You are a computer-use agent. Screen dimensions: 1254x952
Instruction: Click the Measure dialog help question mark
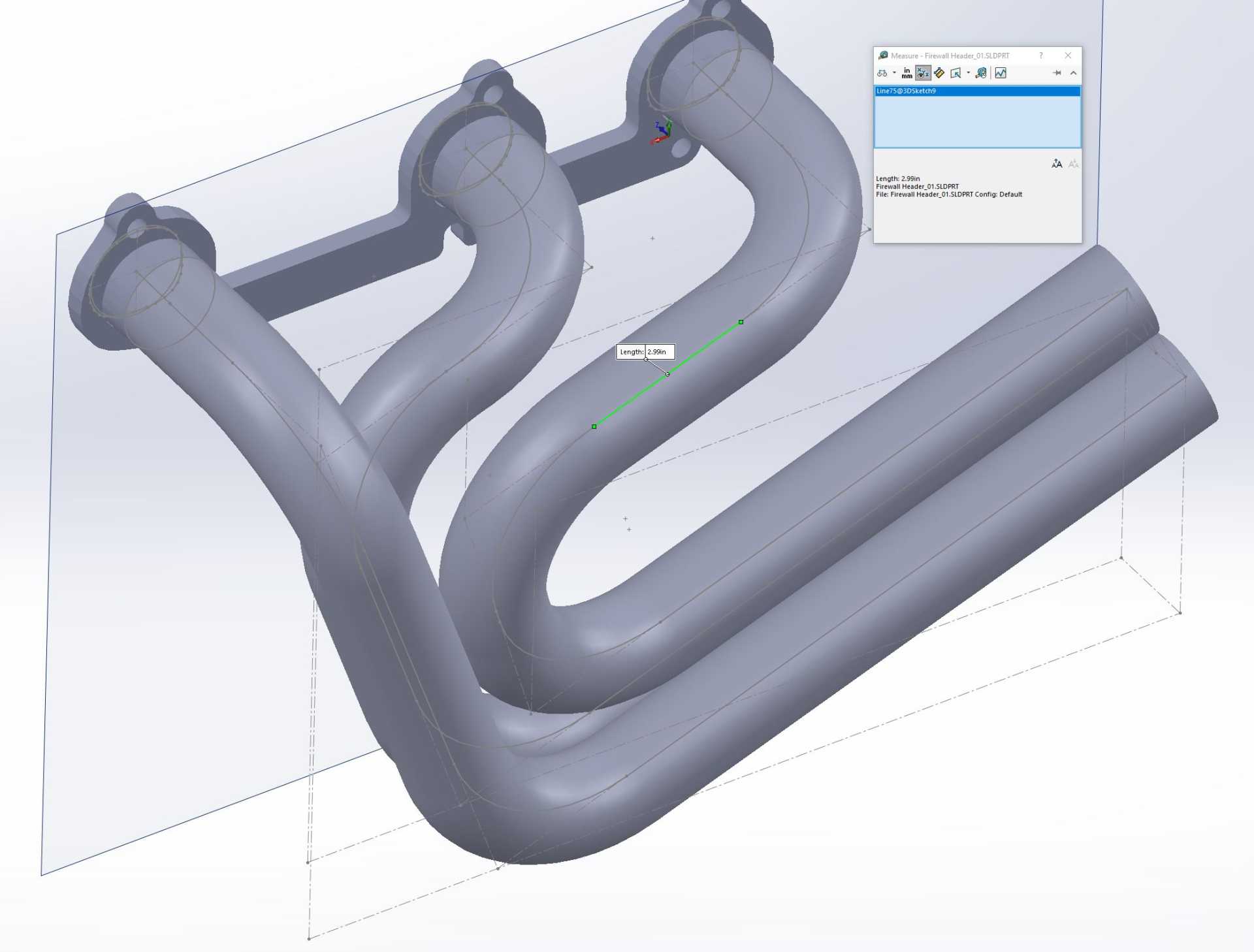tap(1041, 56)
